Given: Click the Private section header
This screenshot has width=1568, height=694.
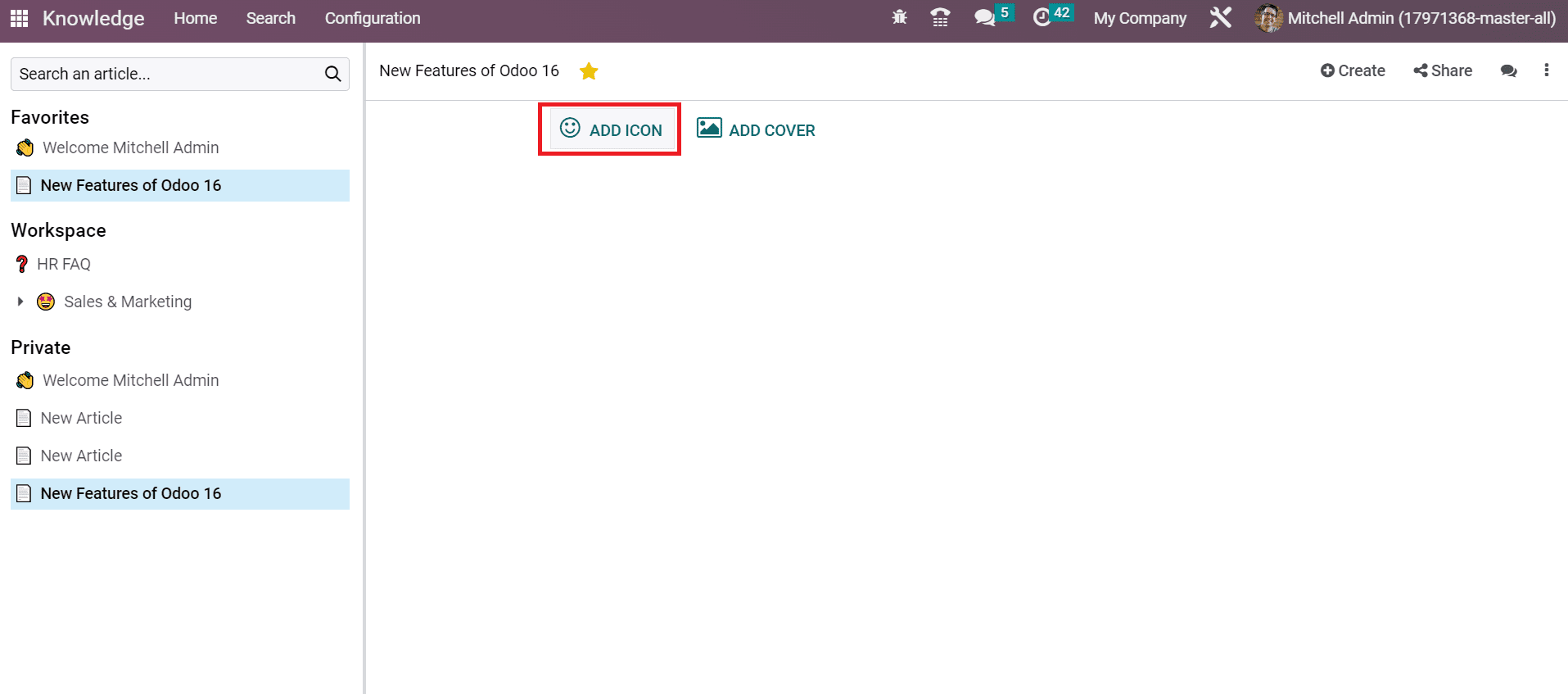Looking at the screenshot, I should coord(41,347).
